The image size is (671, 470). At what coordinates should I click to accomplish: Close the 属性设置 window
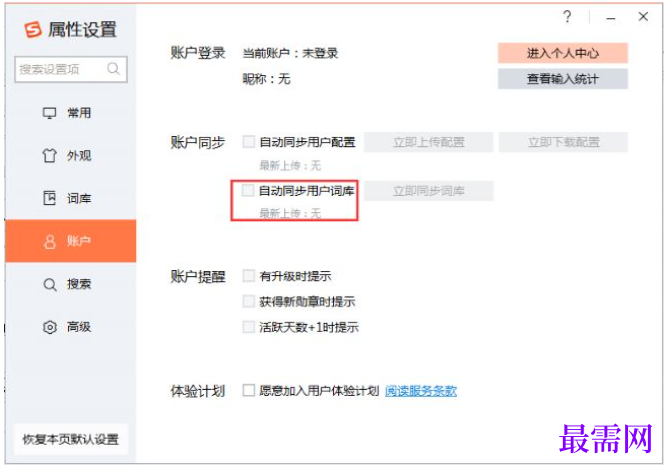[x=643, y=17]
